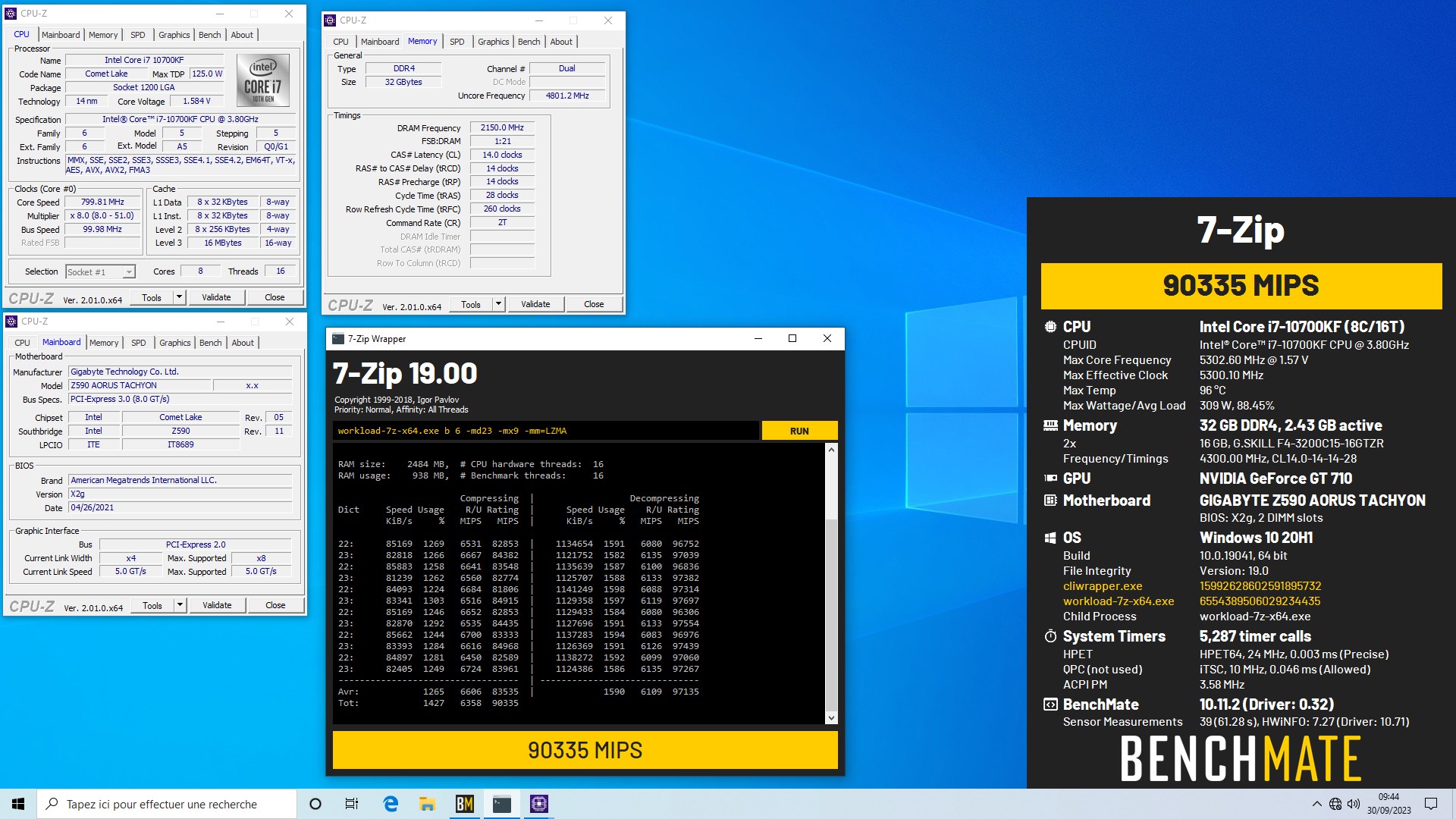1456x819 pixels.
Task: Click the Cortana circle icon in taskbar
Action: pyautogui.click(x=315, y=804)
